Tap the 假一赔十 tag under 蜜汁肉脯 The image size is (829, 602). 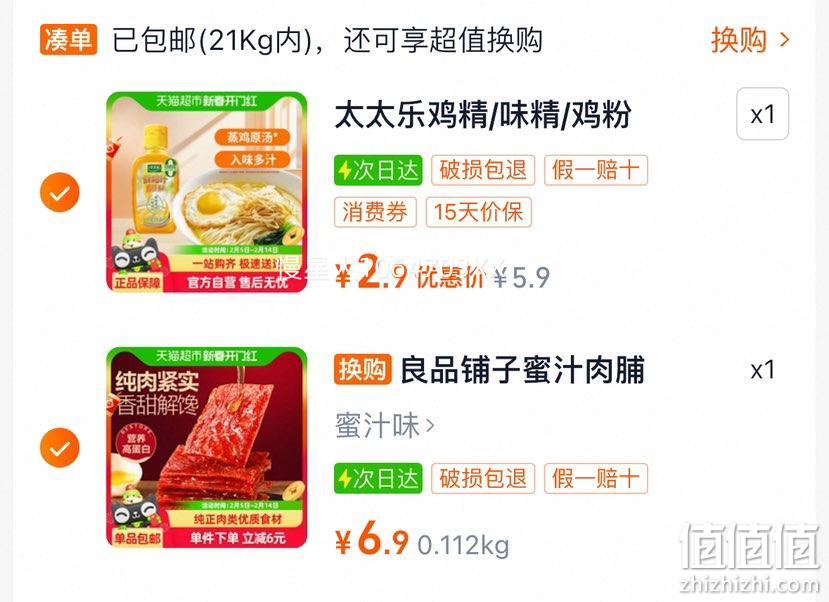coord(596,479)
